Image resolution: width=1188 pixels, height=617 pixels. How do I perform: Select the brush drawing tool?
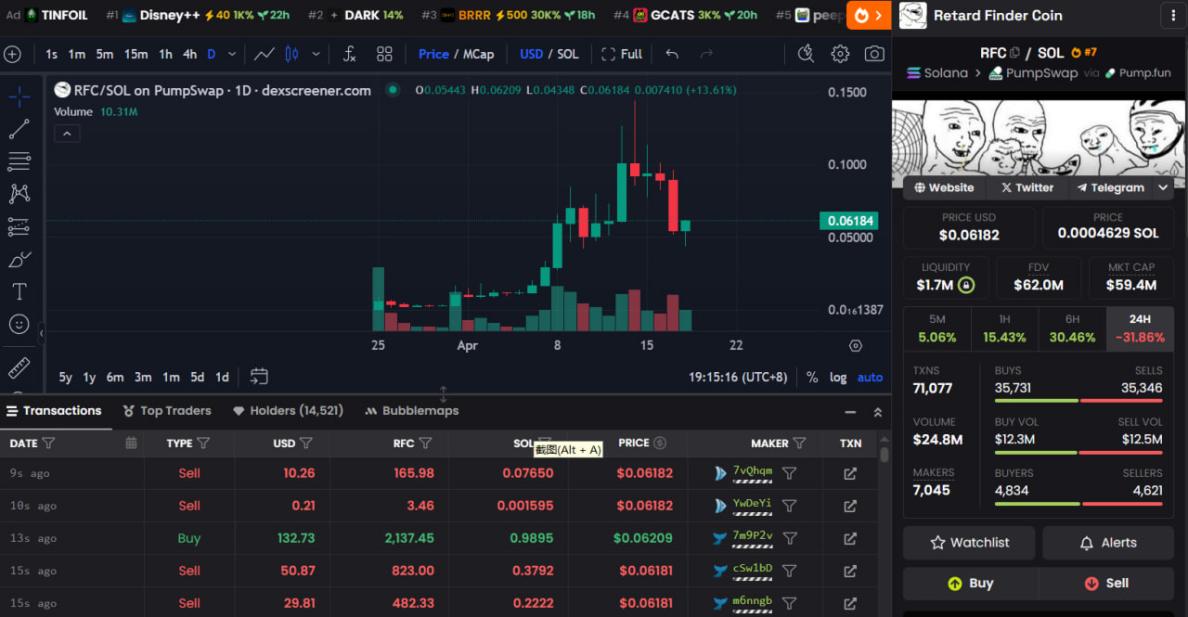pos(21,259)
